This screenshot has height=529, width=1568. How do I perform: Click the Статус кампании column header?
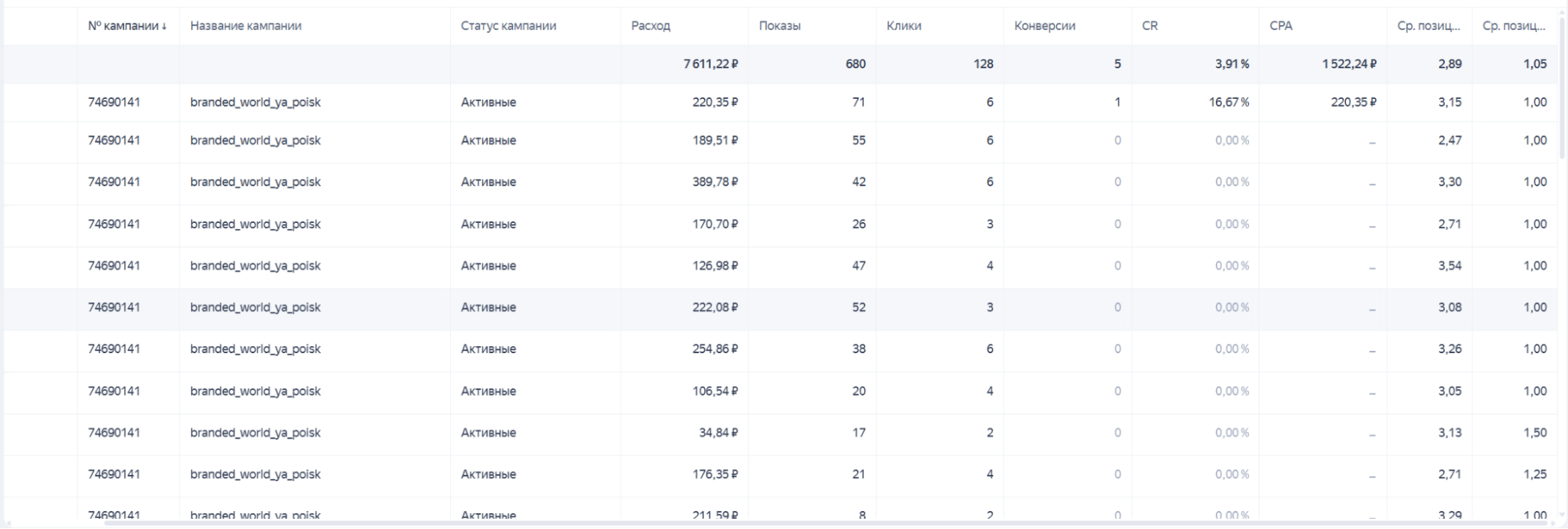tap(508, 26)
